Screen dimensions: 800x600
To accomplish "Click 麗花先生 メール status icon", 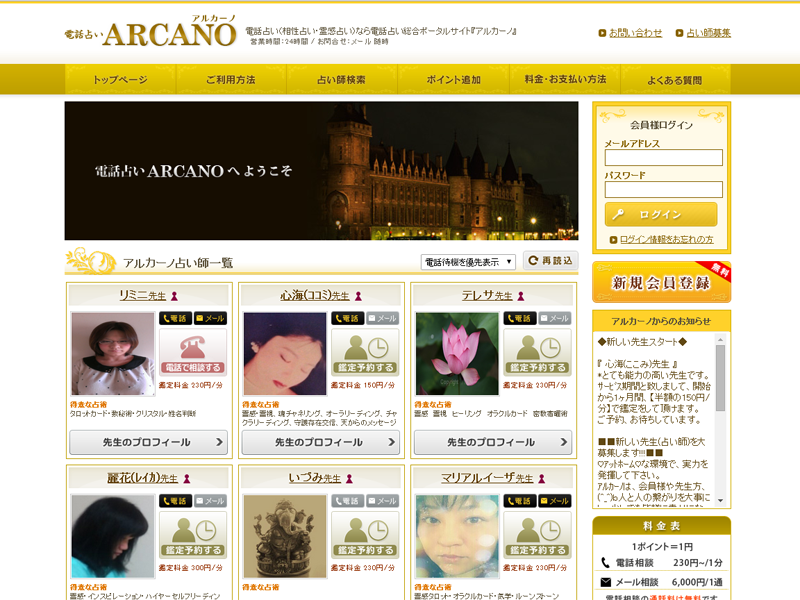I will [210, 501].
